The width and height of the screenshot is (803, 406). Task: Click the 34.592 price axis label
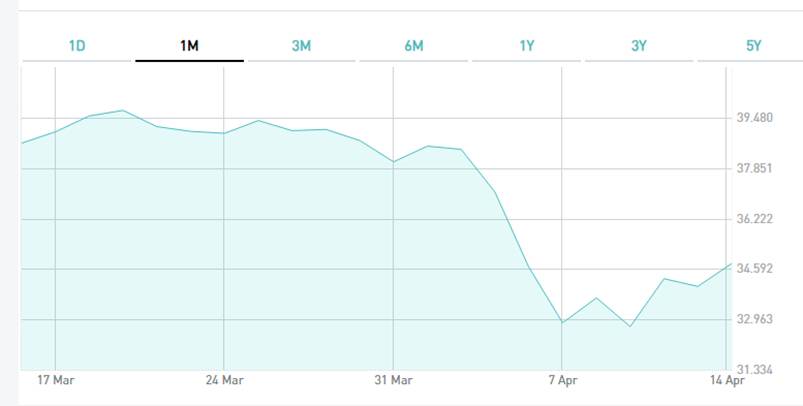click(754, 269)
